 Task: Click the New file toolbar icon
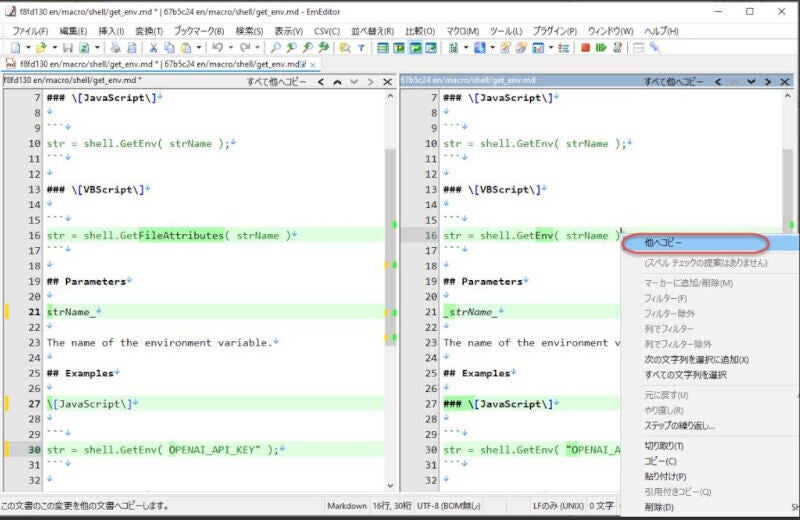coord(15,48)
